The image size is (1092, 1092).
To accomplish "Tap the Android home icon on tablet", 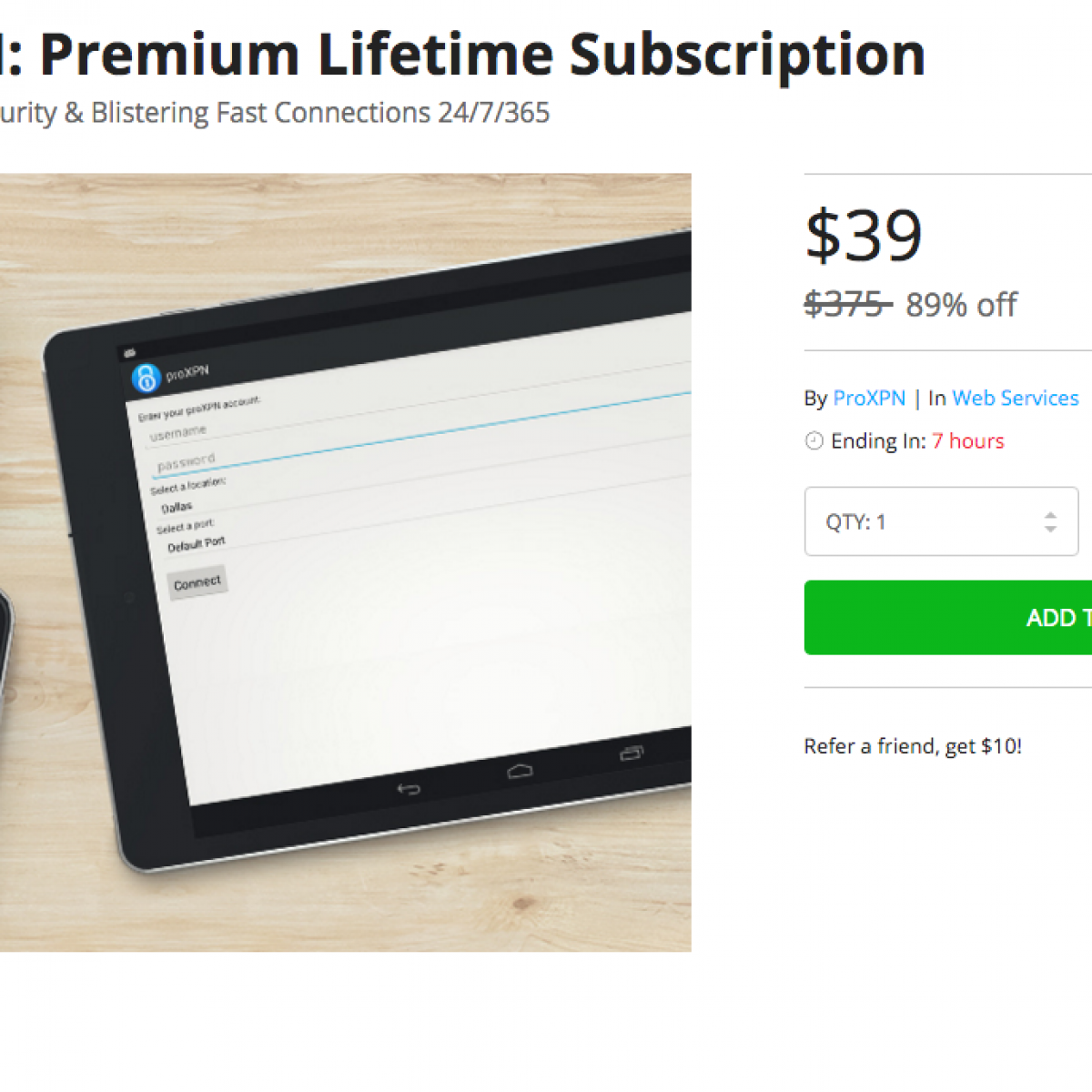I will coord(520,772).
